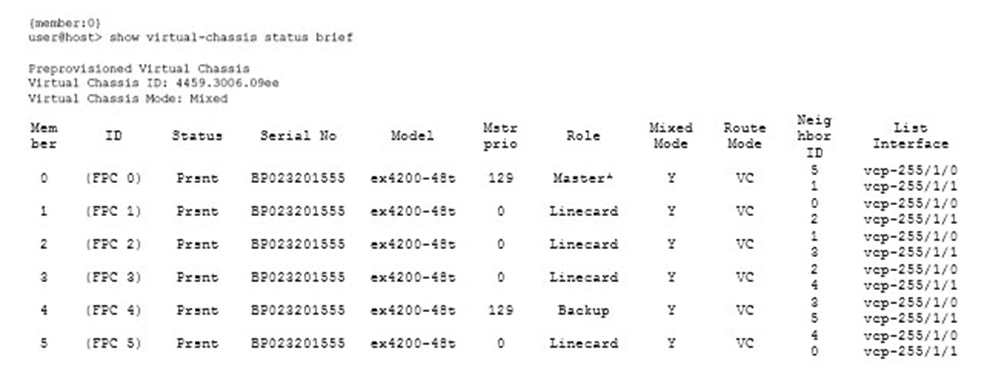Click the 'Backup' role entry
The image size is (987, 376).
[583, 310]
